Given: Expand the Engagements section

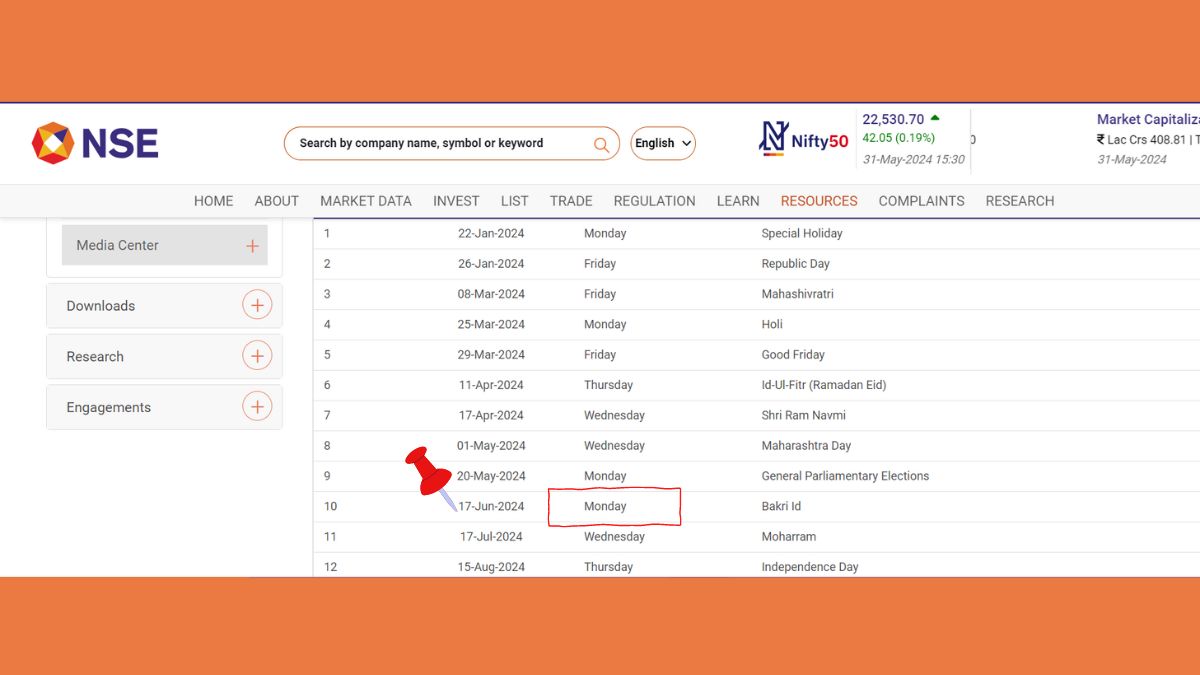Looking at the screenshot, I should (257, 407).
